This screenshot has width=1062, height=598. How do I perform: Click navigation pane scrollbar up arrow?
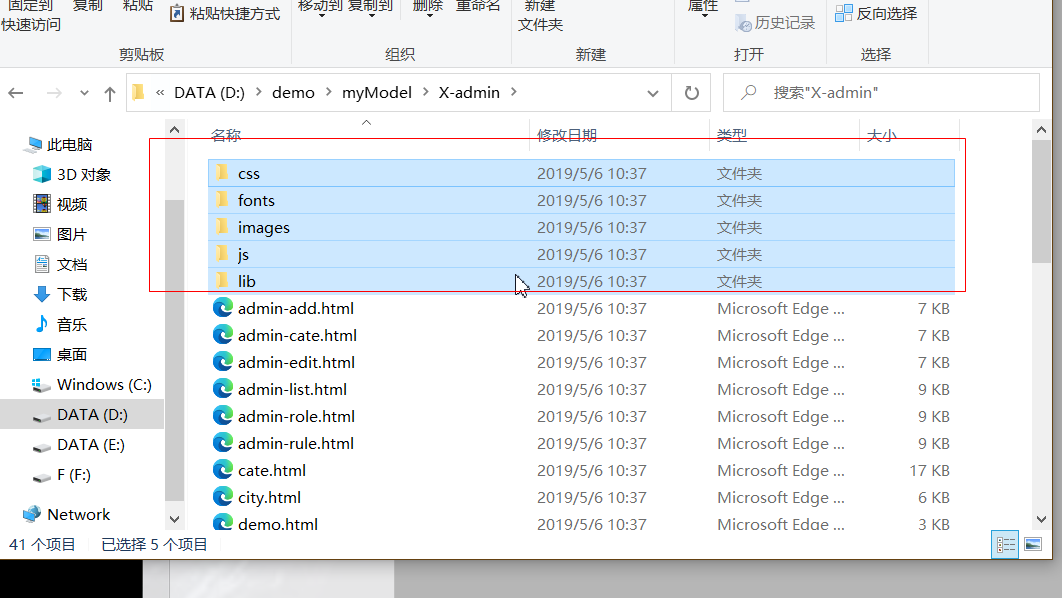point(175,129)
